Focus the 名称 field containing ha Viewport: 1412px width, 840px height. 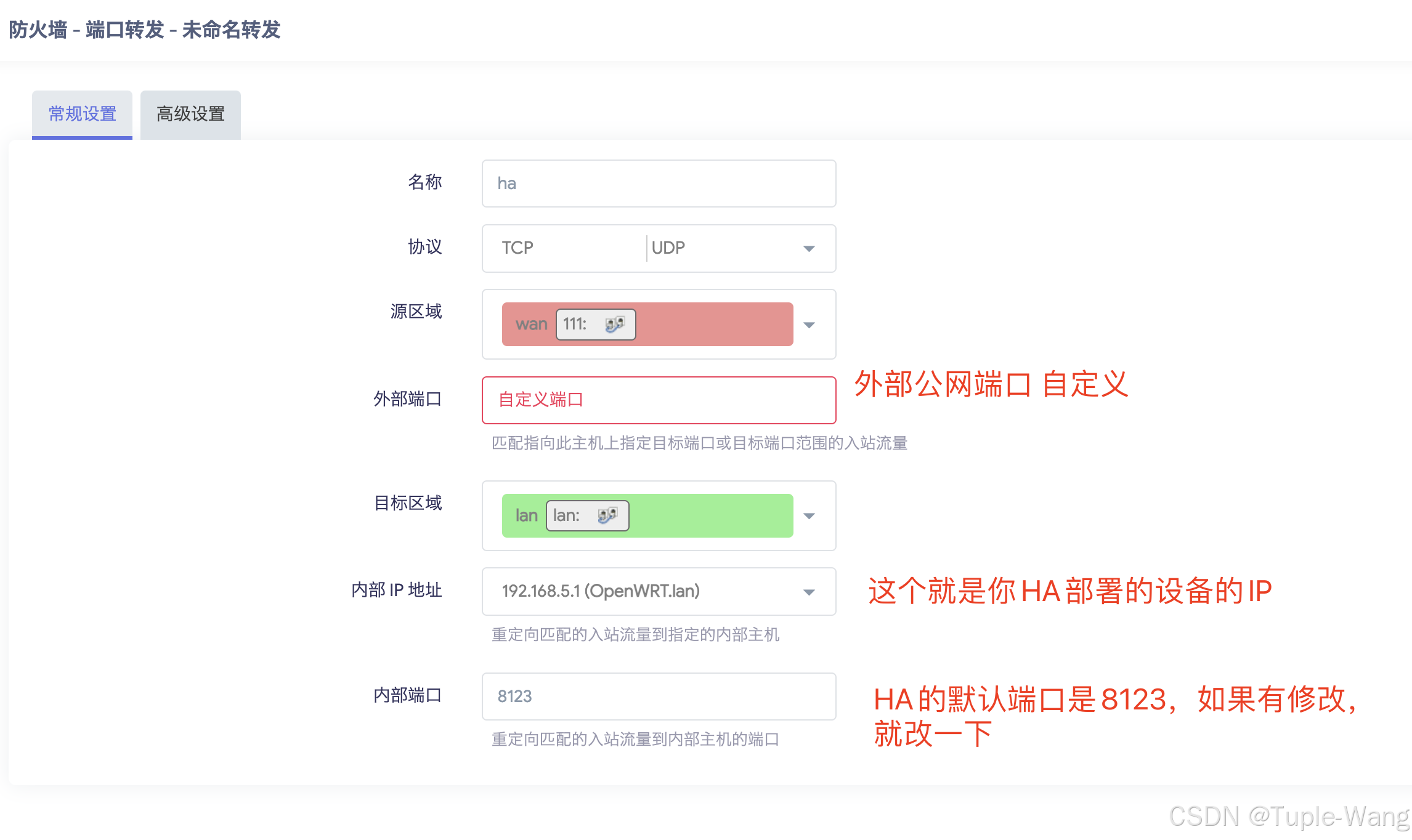coord(658,184)
